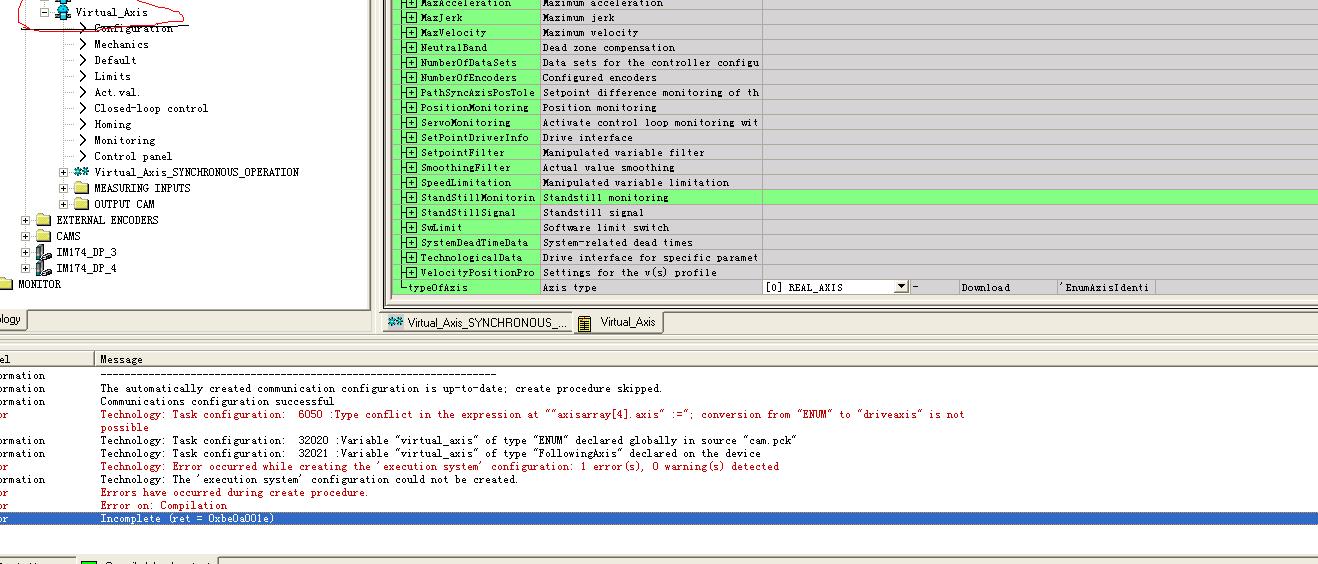The image size is (1318, 564).
Task: Expand the SetpointFilter parameter row
Action: click(x=411, y=152)
